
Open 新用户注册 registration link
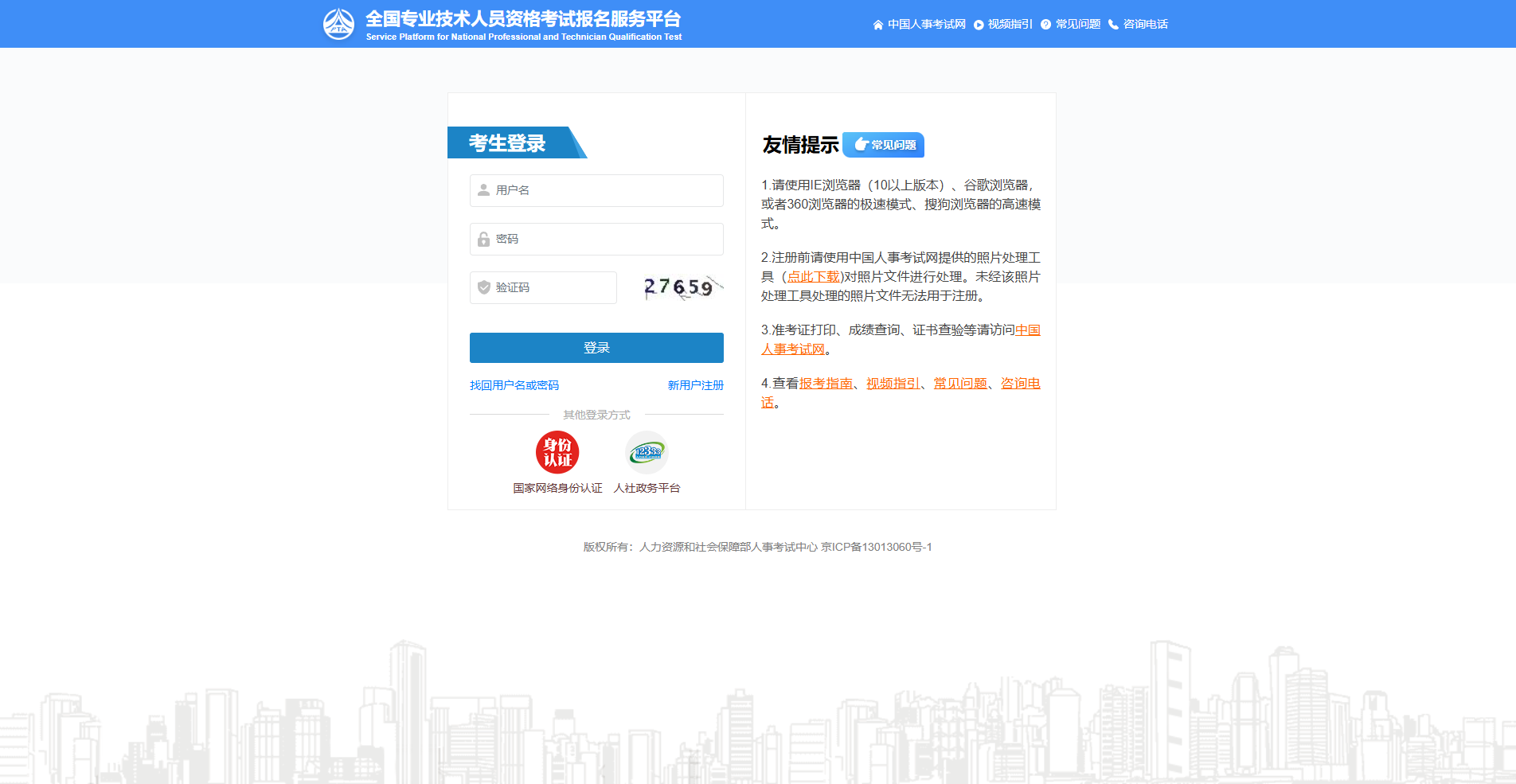pyautogui.click(x=694, y=385)
